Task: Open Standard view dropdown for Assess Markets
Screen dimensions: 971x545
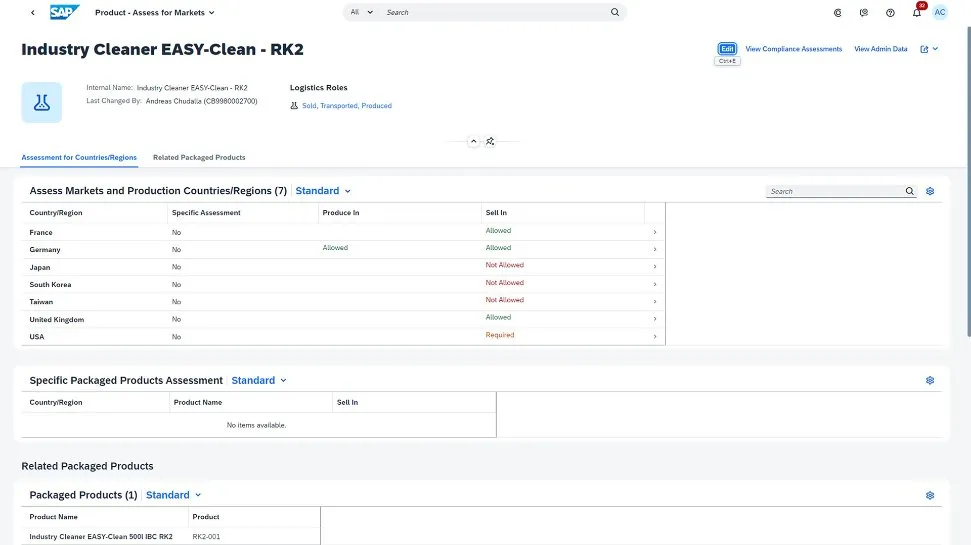Action: 323,191
